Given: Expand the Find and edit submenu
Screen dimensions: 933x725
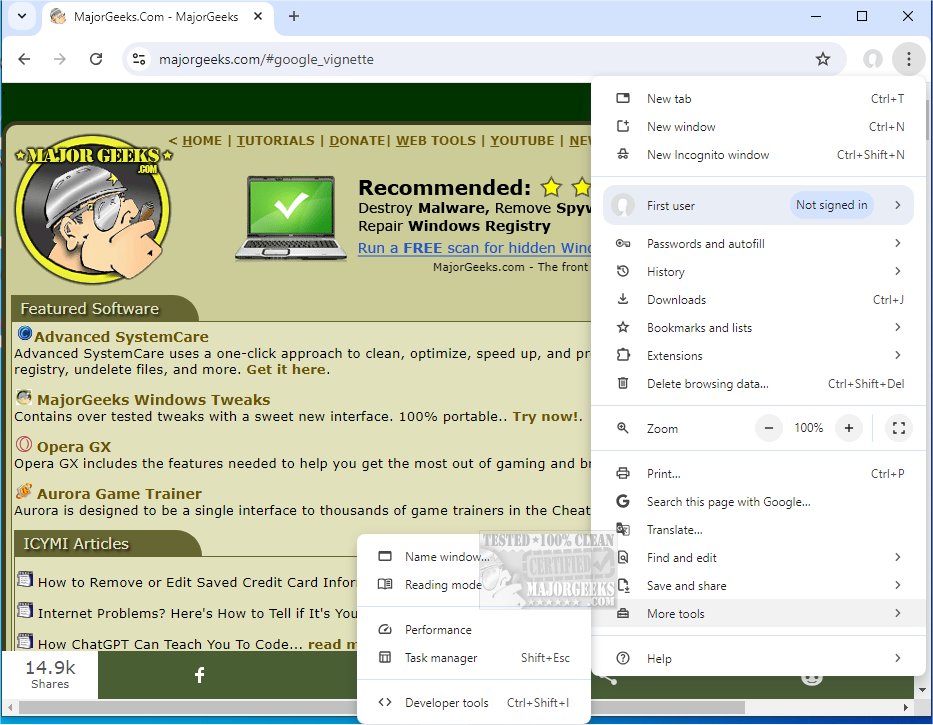Looking at the screenshot, I should click(682, 557).
